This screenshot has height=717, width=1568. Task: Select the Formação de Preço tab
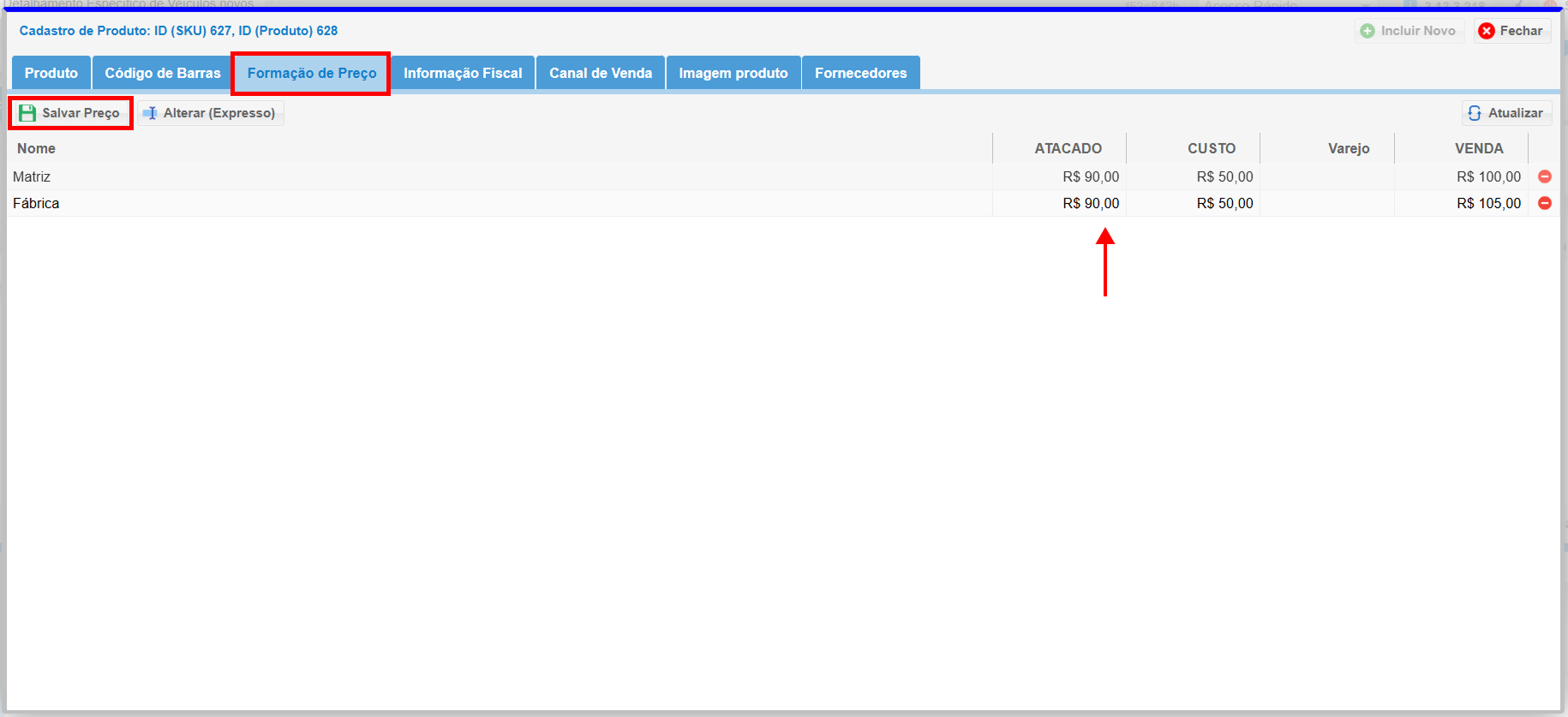pos(312,73)
